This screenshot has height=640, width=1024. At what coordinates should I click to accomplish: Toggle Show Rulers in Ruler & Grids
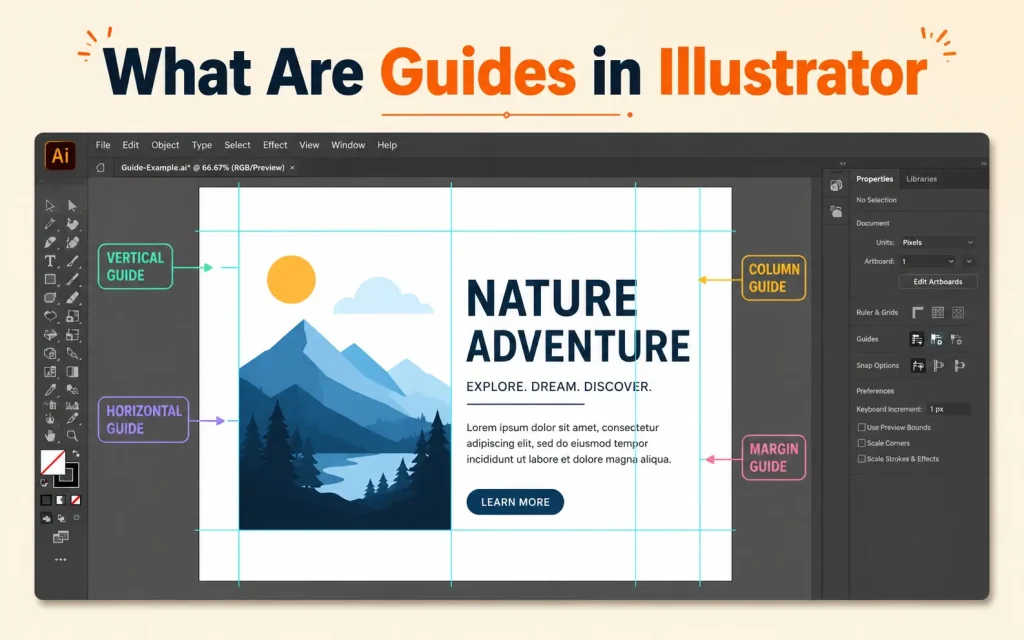(918, 313)
